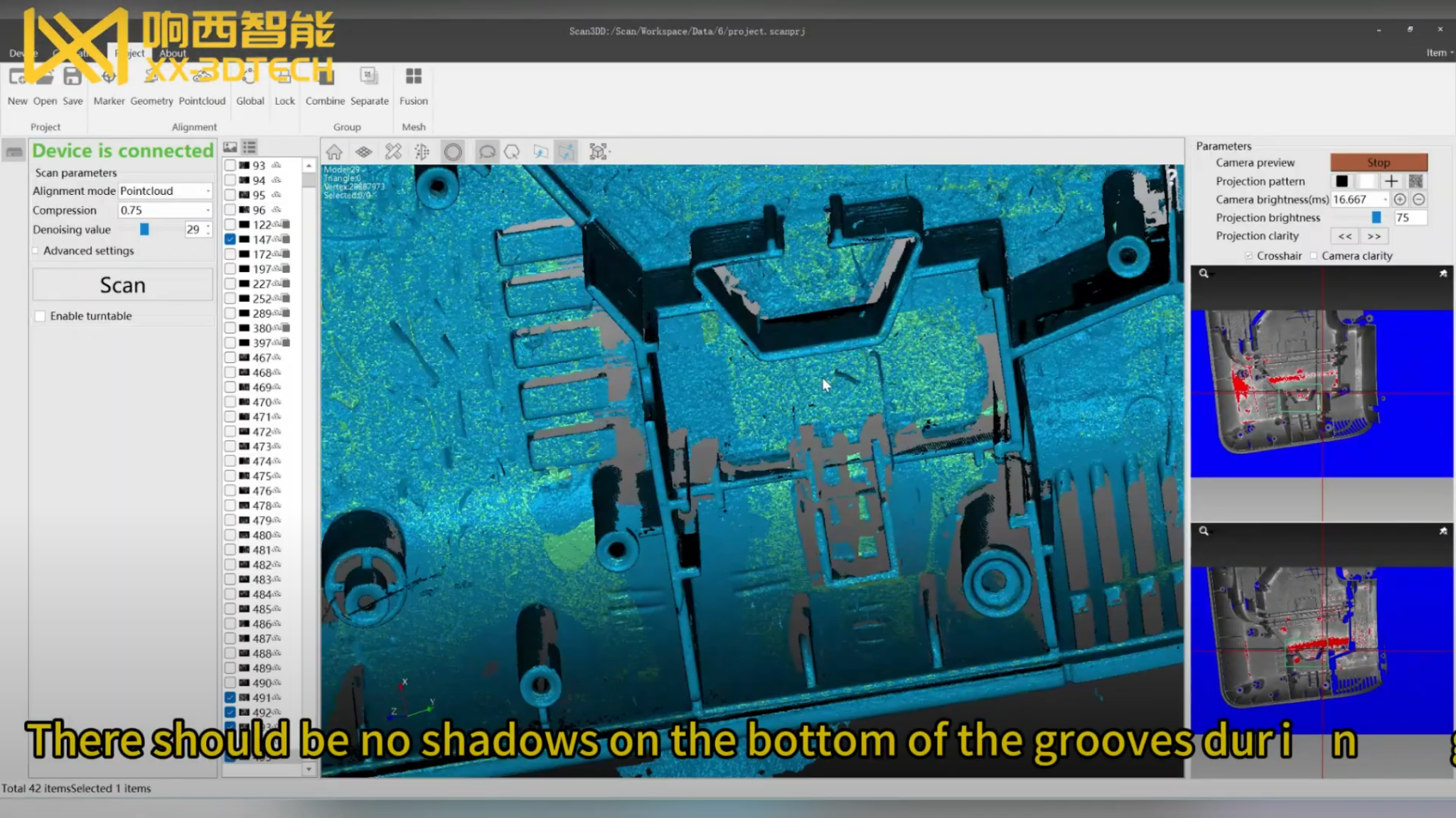This screenshot has width=1456, height=818.
Task: Enable the Camera clarity checkbox
Action: (x=1314, y=256)
